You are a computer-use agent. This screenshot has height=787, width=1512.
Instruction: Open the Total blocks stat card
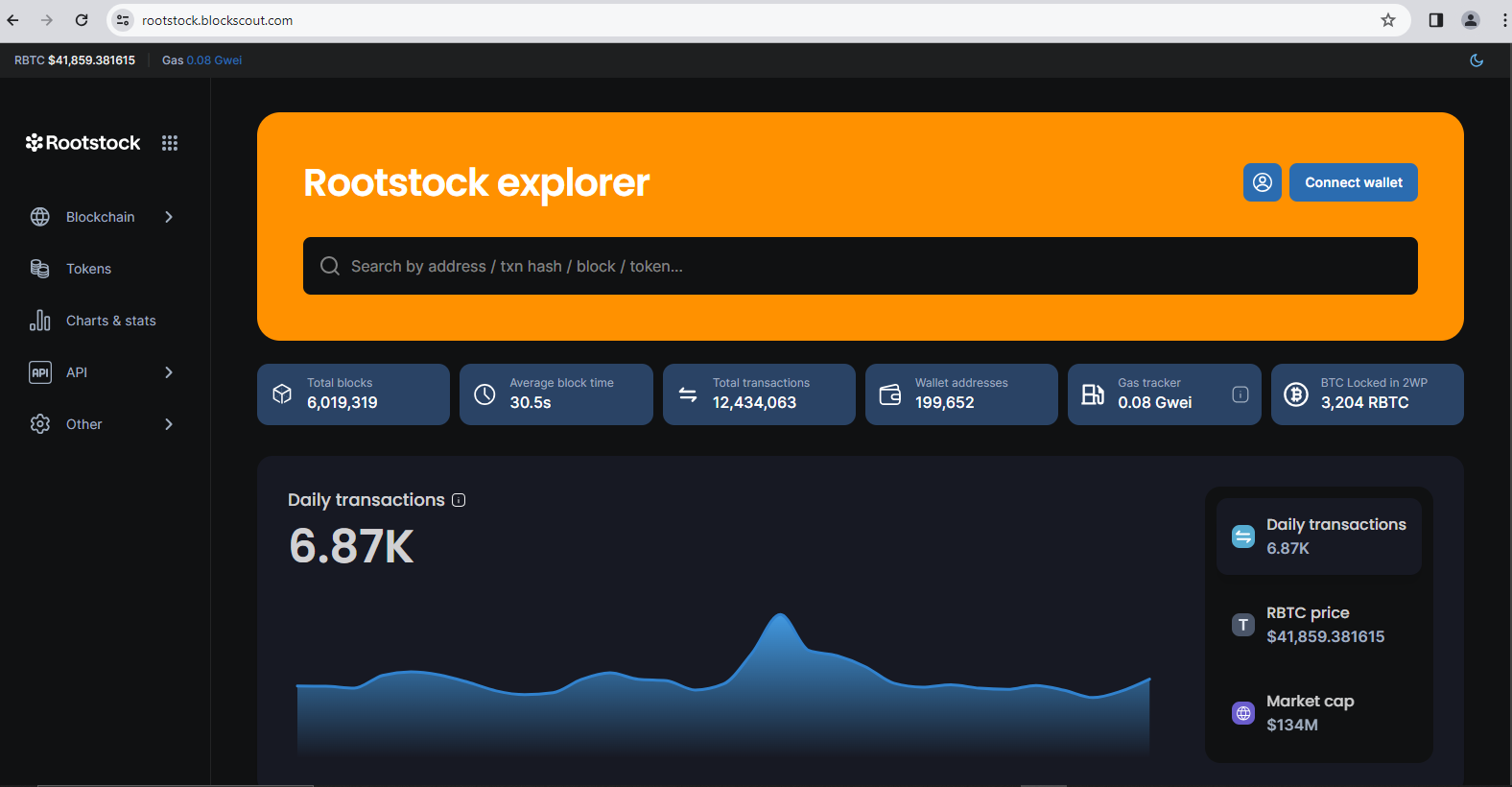tap(353, 394)
